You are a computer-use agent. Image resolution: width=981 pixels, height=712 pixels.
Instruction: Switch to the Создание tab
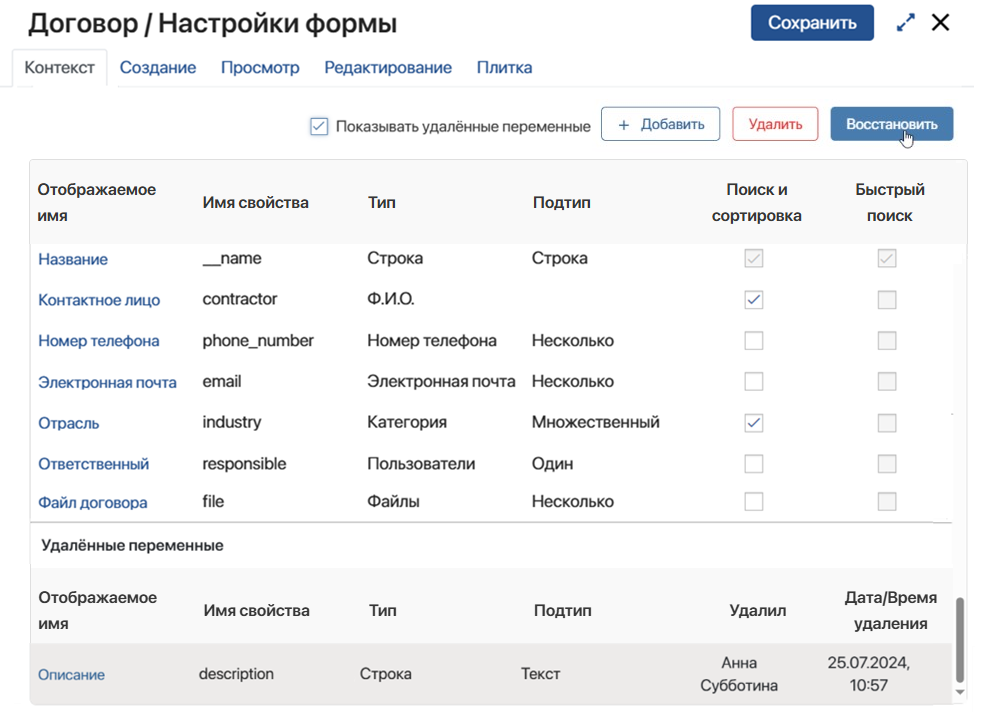point(158,68)
